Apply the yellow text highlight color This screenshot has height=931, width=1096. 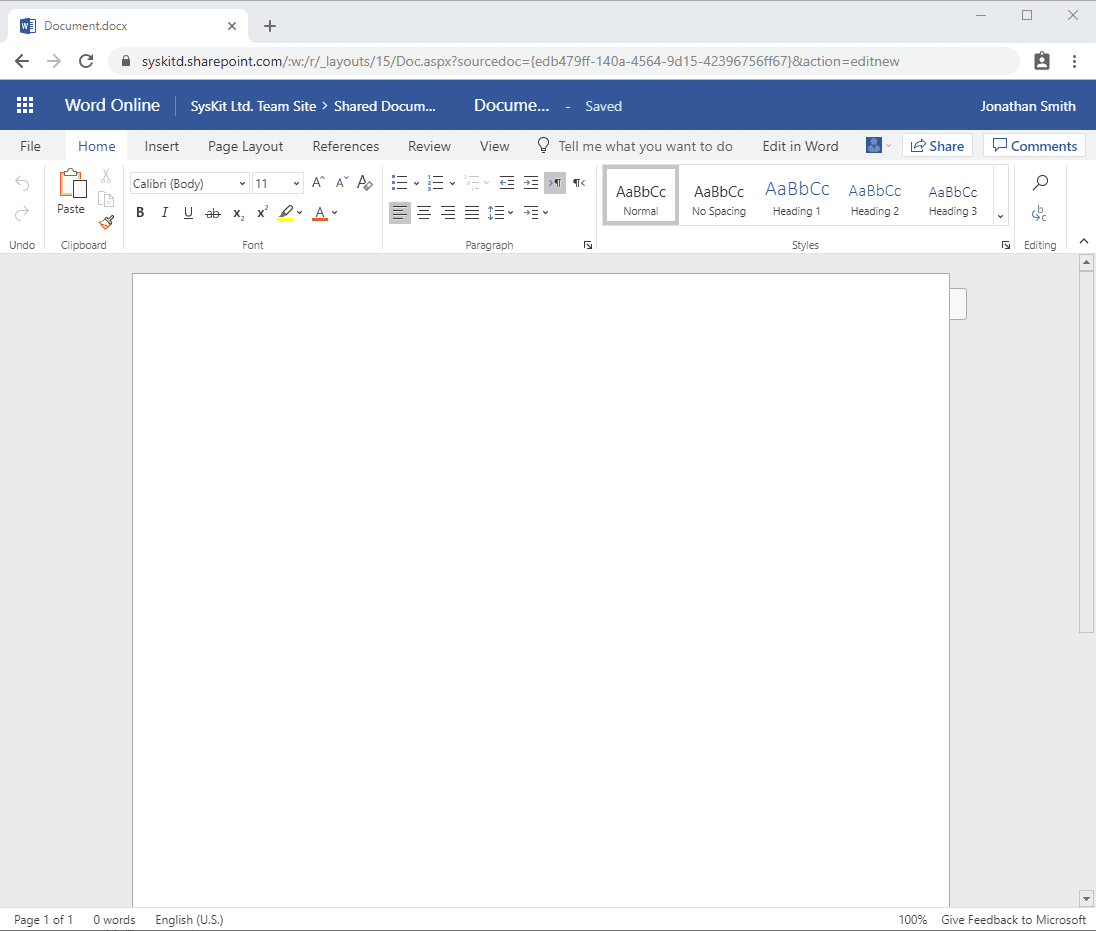click(285, 212)
